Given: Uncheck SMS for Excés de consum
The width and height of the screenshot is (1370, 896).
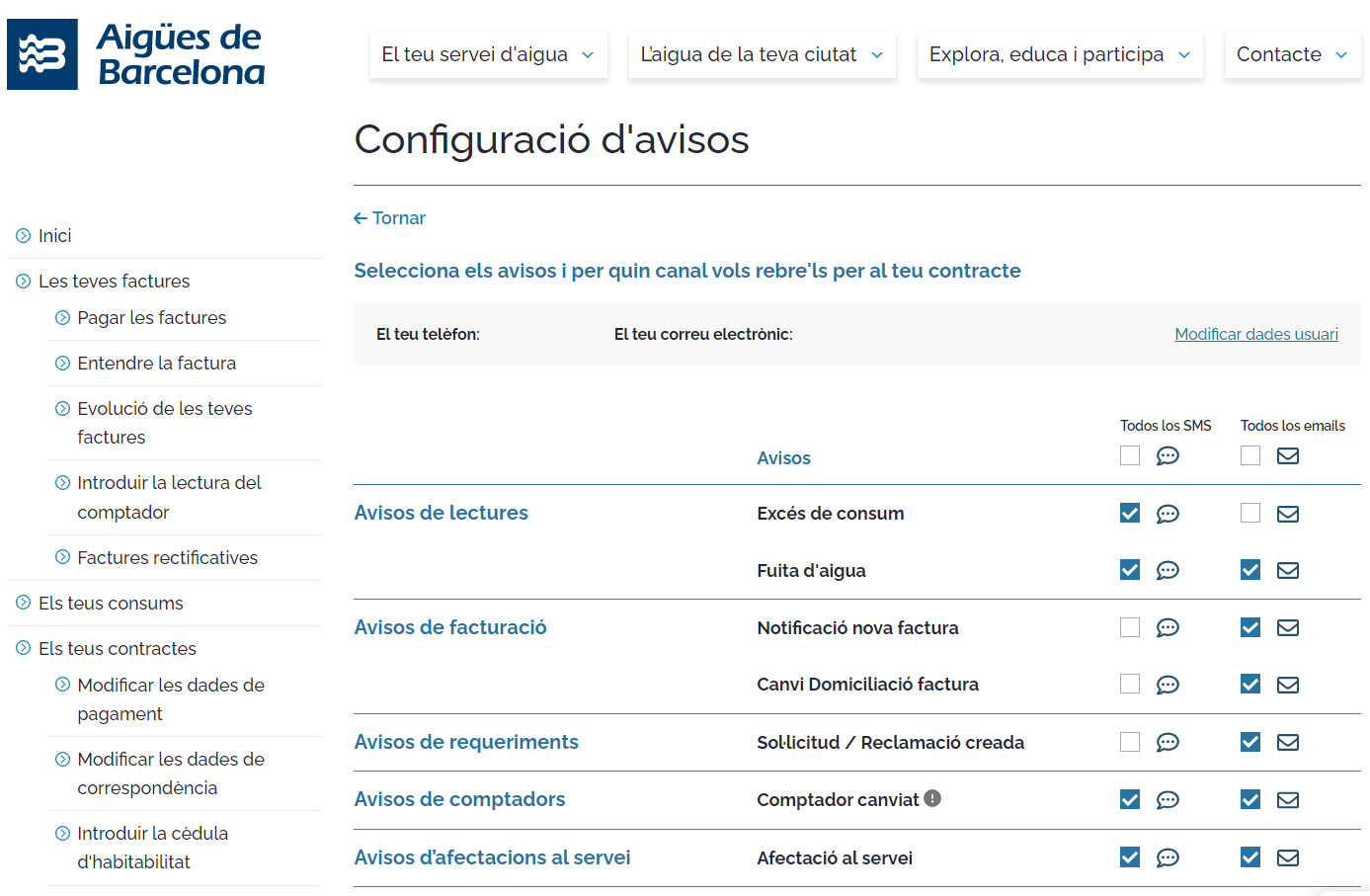Looking at the screenshot, I should coord(1130,513).
